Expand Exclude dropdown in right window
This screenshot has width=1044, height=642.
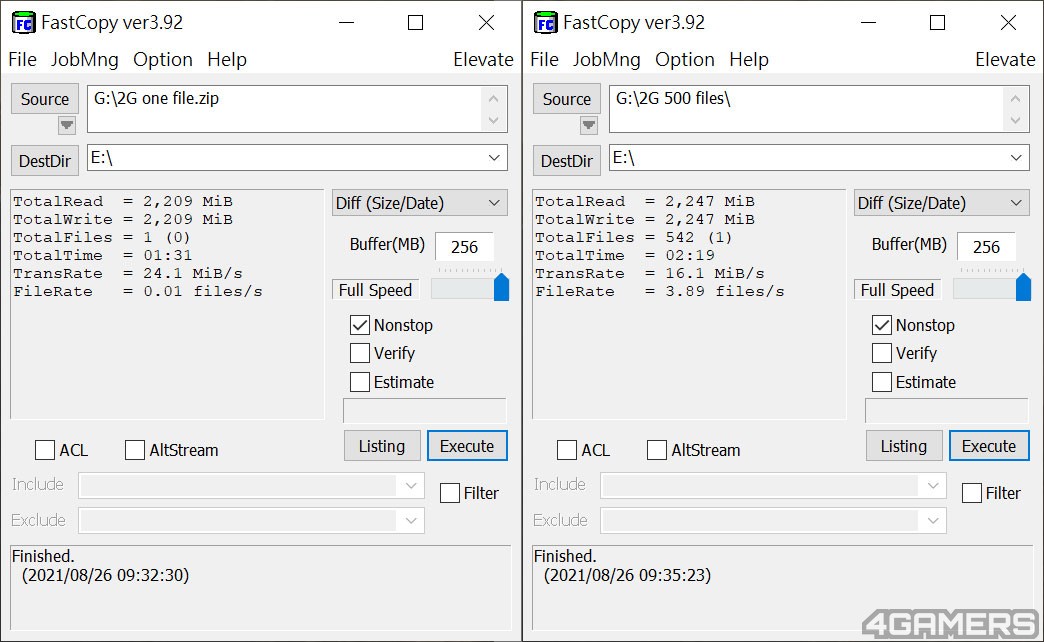(x=933, y=521)
